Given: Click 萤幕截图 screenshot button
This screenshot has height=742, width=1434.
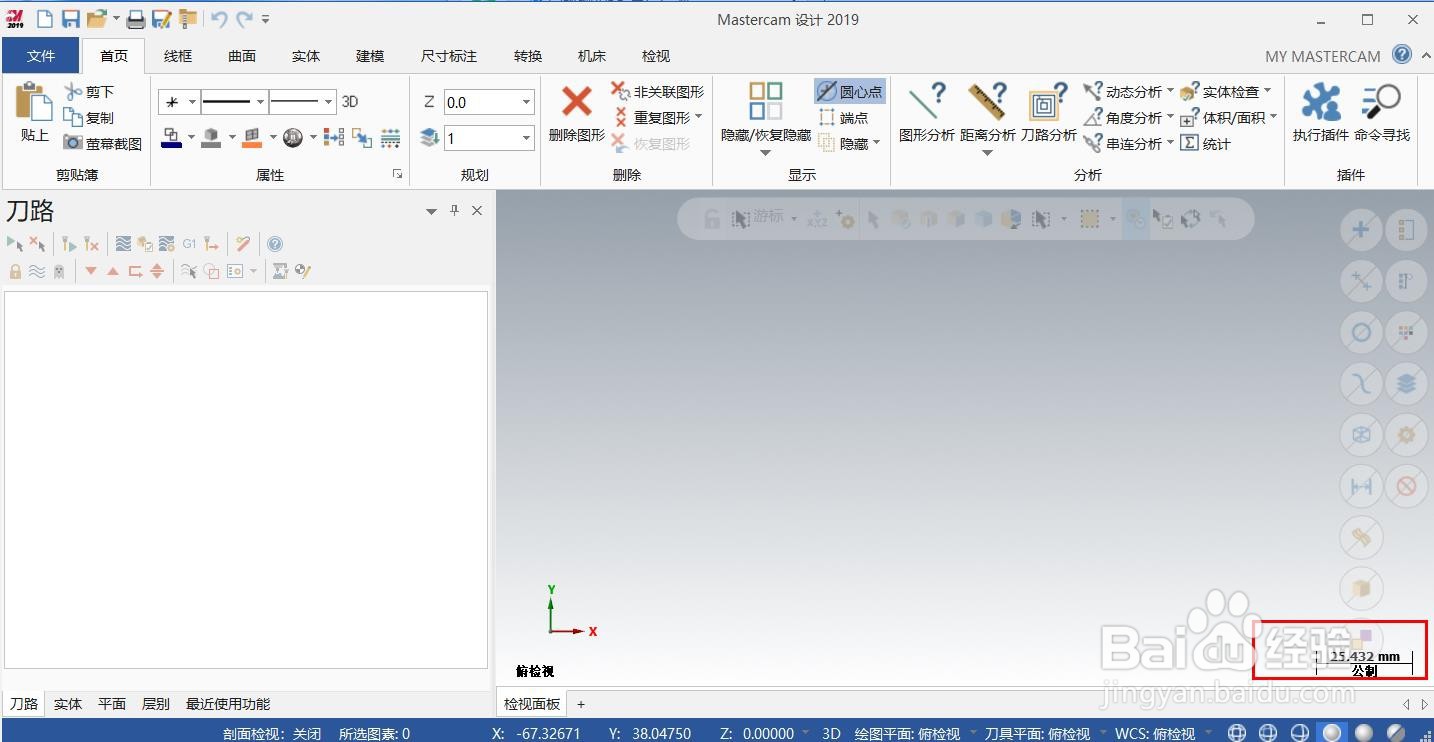Looking at the screenshot, I should (102, 143).
